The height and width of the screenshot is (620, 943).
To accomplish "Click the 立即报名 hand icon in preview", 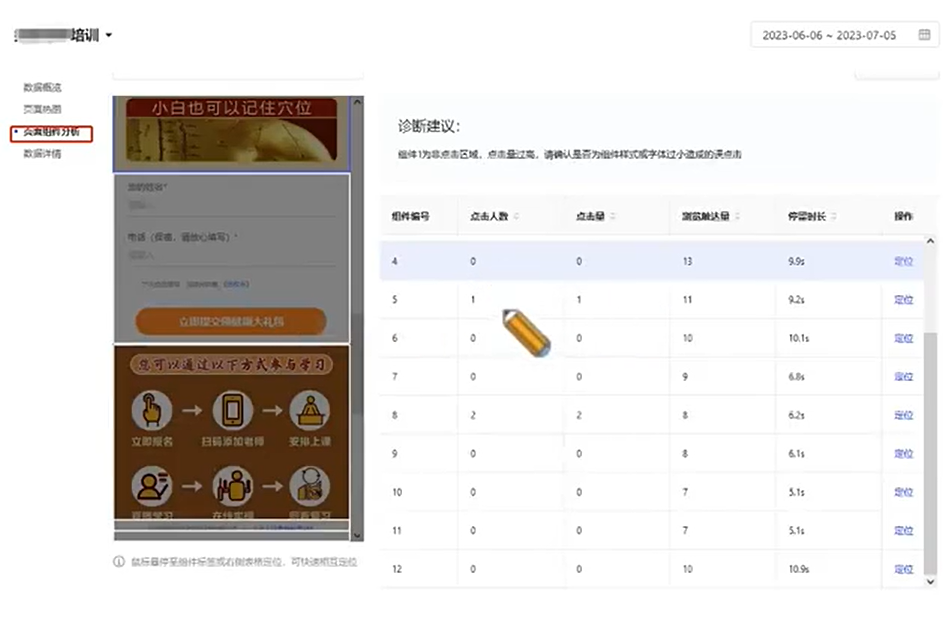I will [152, 411].
